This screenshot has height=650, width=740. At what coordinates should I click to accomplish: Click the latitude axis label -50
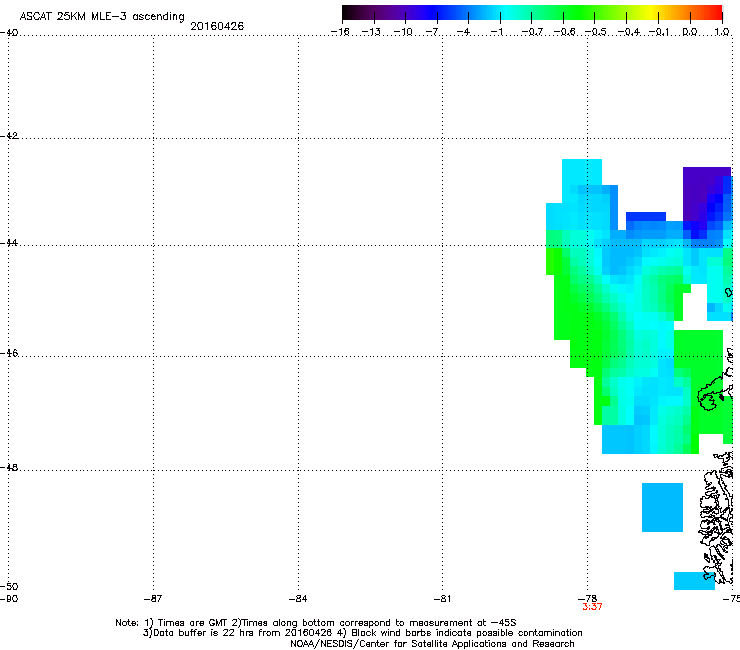click(9, 586)
